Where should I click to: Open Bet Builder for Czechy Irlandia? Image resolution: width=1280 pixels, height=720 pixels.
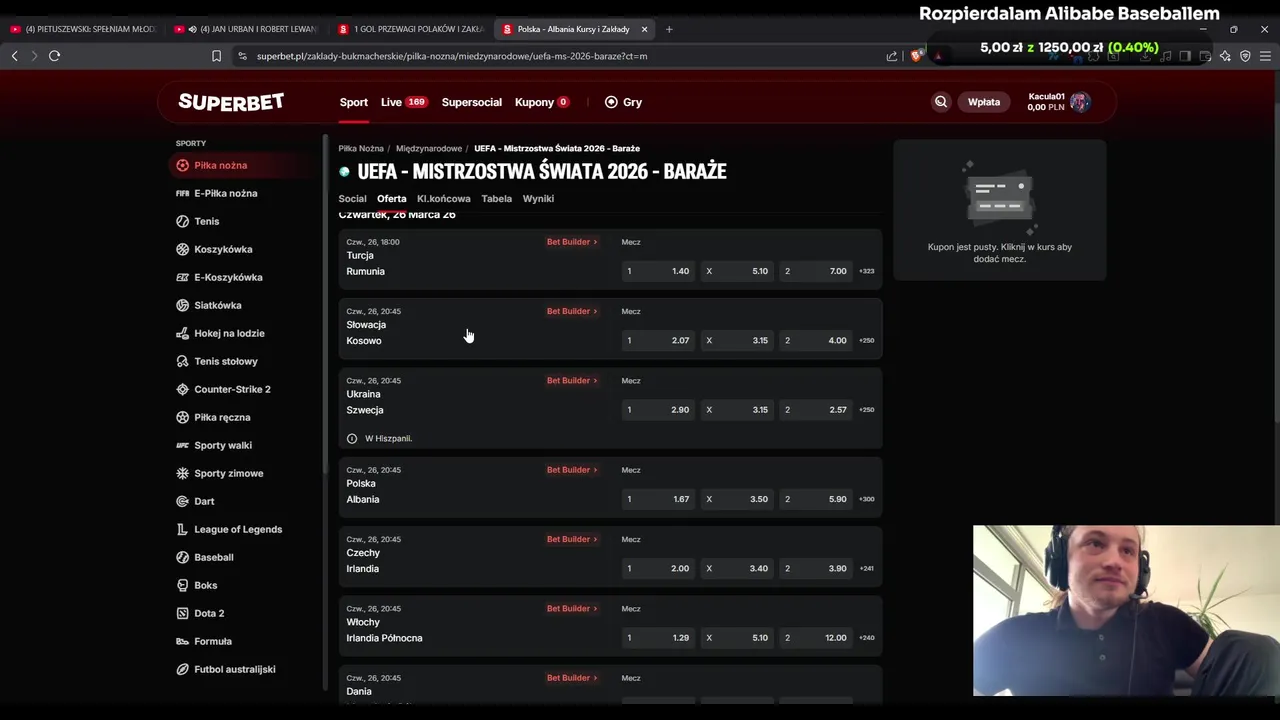[x=571, y=539]
